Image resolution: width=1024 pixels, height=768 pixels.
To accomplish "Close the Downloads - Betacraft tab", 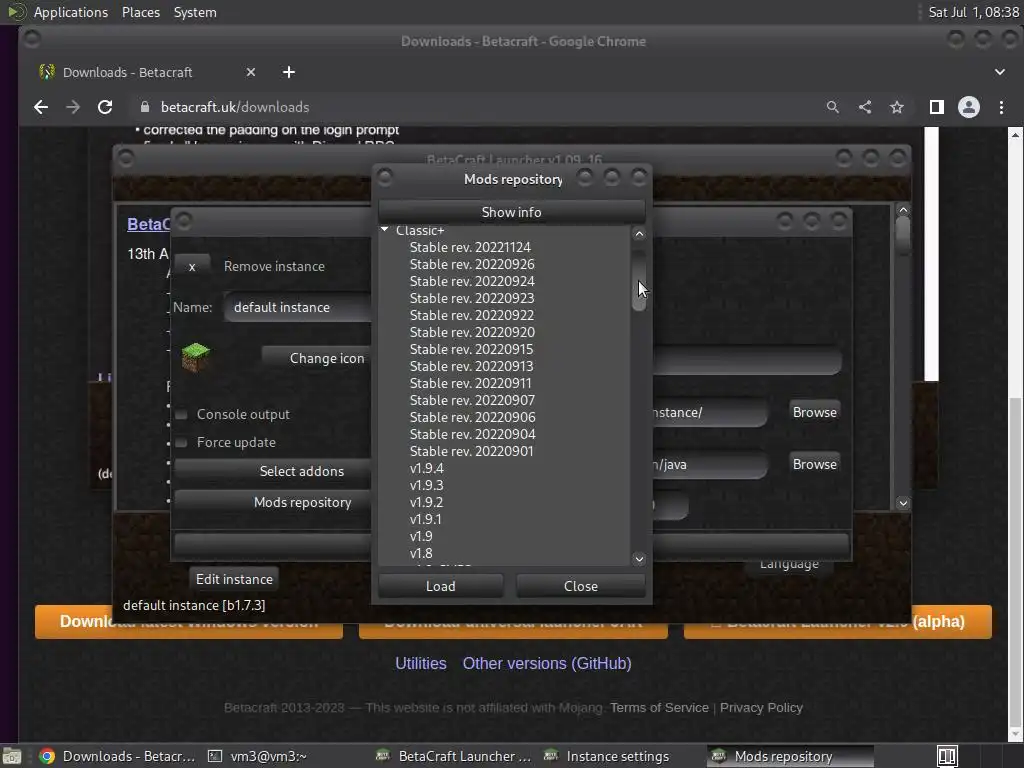I will [251, 72].
